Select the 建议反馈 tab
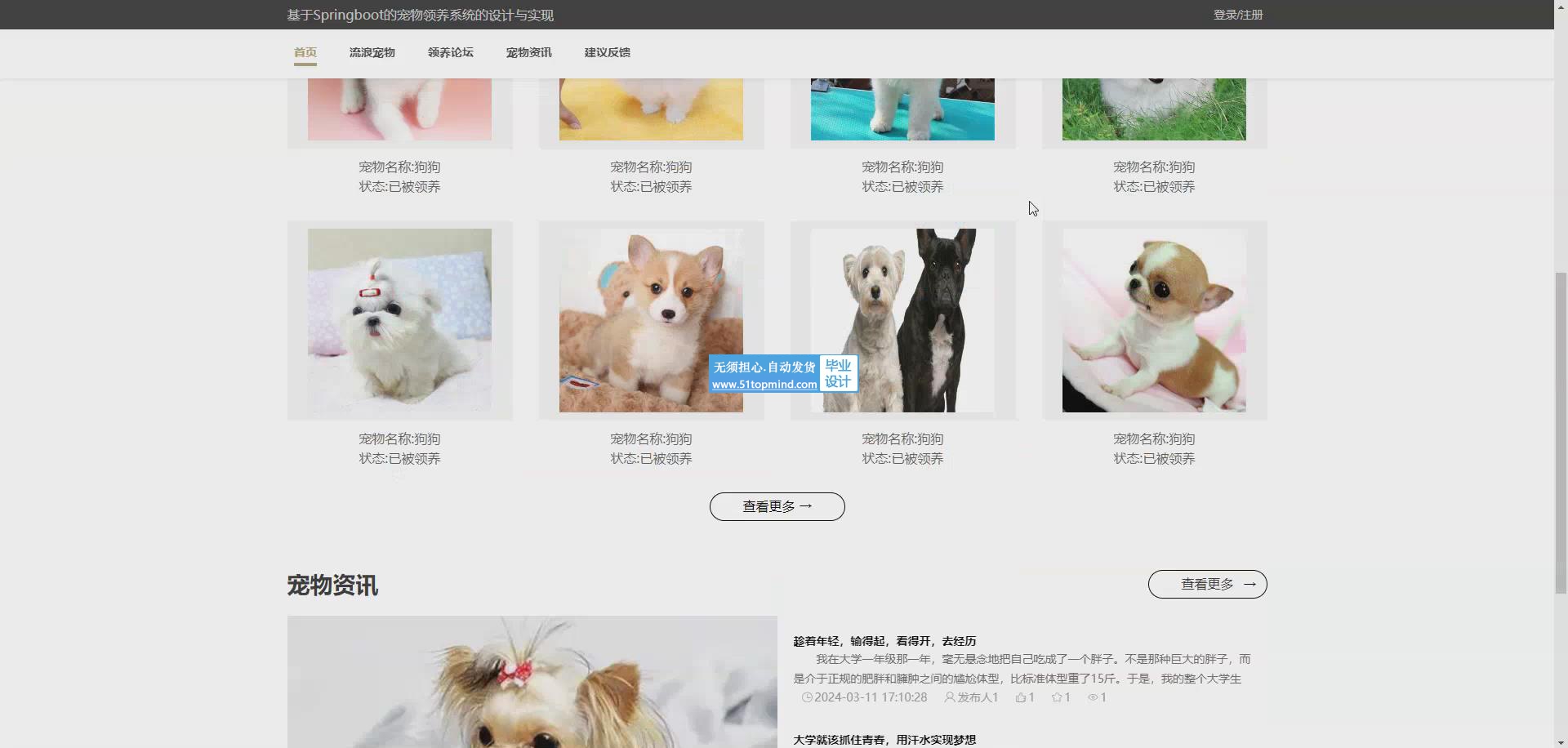This screenshot has height=748, width=1568. pyautogui.click(x=607, y=52)
